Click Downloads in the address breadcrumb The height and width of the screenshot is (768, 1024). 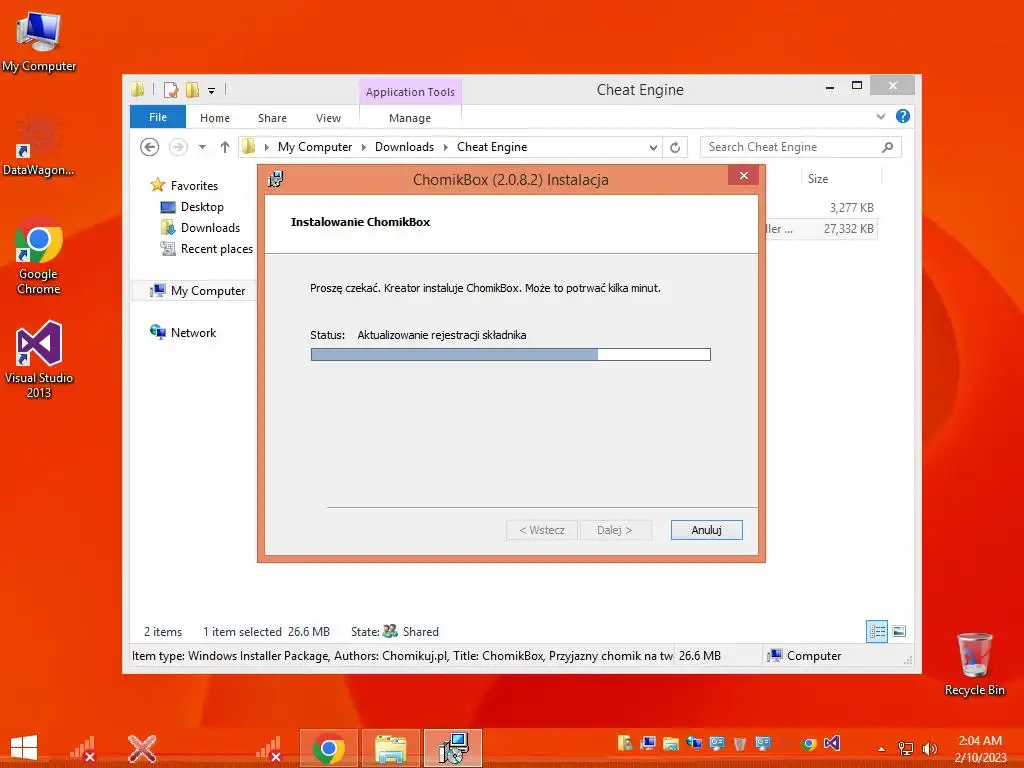(404, 147)
